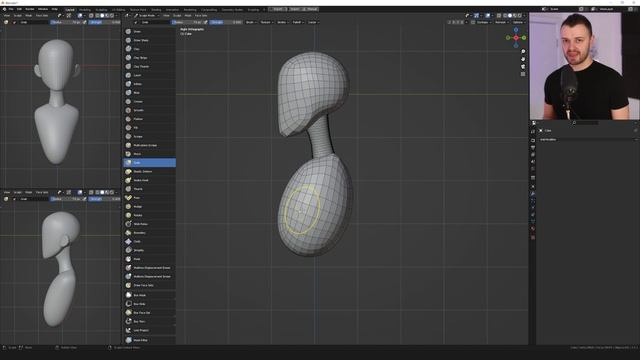Switch to solid viewport shading

pyautogui.click(x=510, y=16)
